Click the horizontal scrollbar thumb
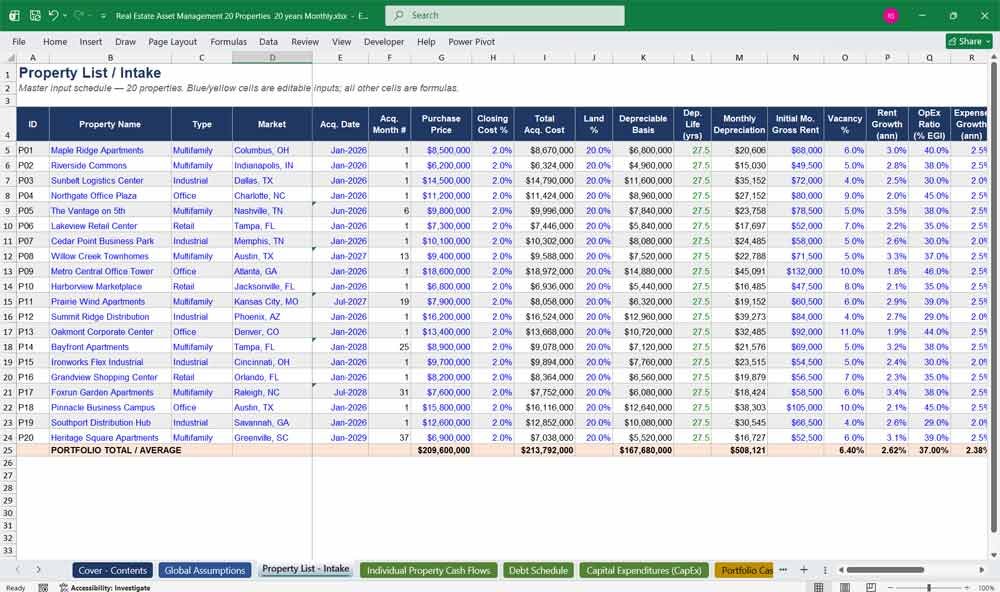This screenshot has width=1000, height=592. click(x=885, y=570)
